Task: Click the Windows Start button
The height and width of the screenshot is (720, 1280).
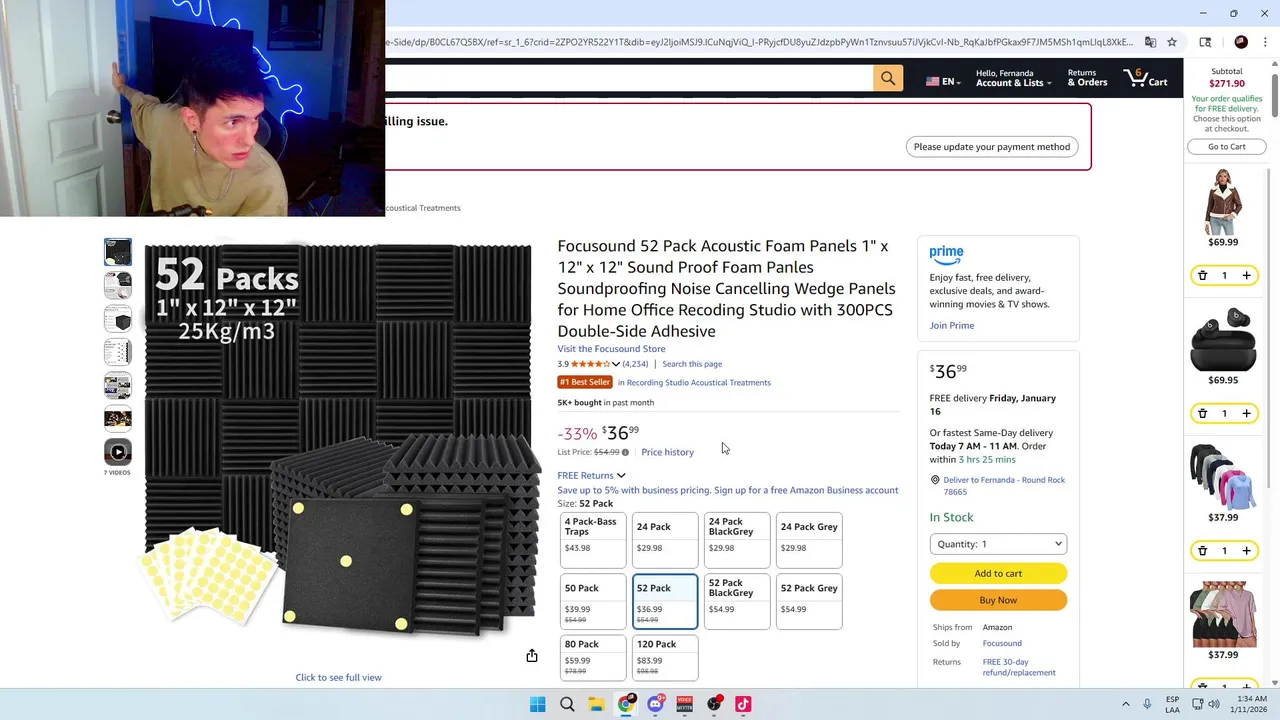Action: pos(537,704)
